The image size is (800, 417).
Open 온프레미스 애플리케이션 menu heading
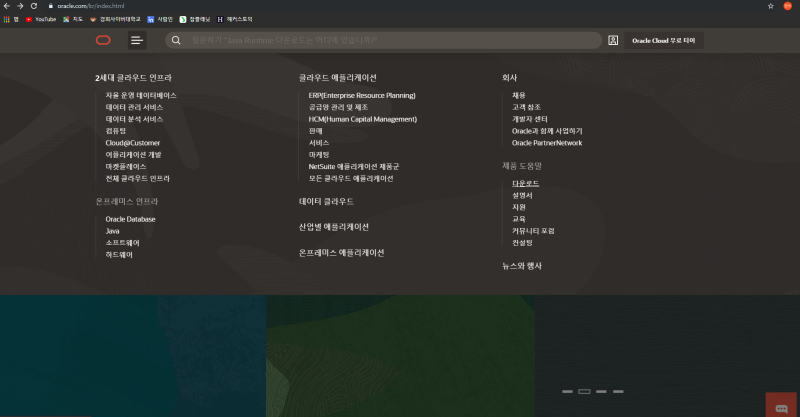341,253
